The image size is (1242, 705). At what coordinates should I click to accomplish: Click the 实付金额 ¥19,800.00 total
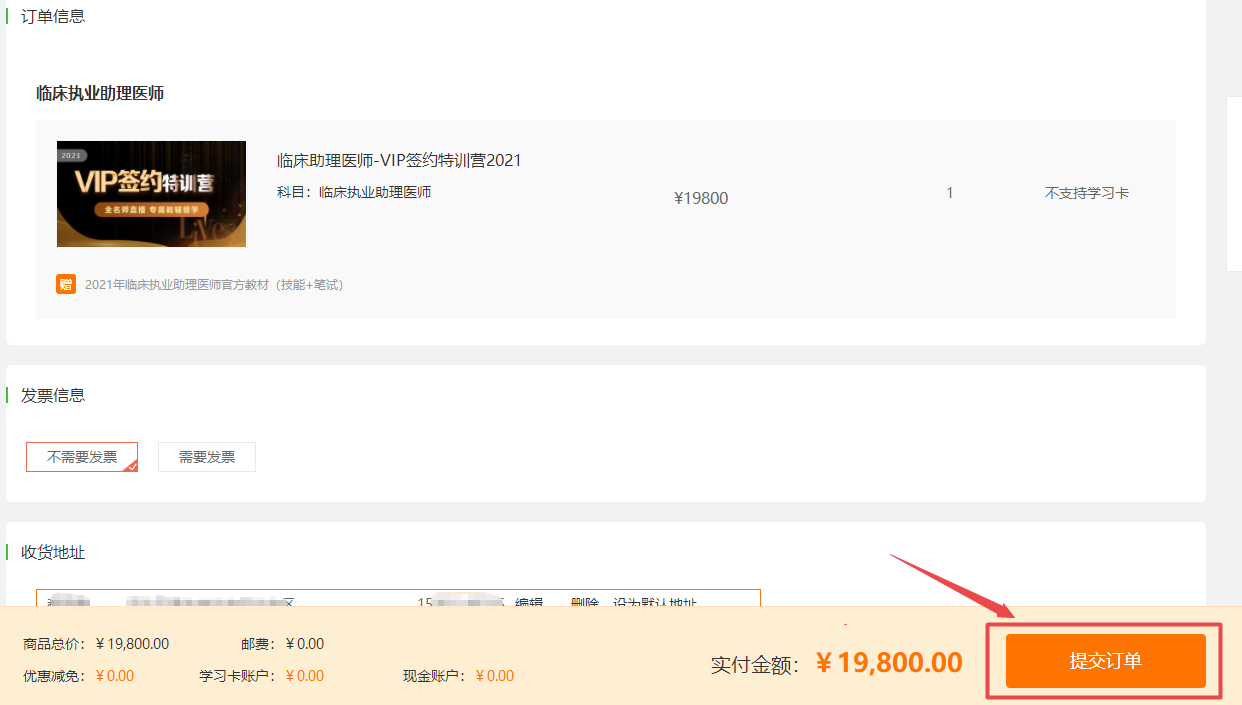pos(888,663)
